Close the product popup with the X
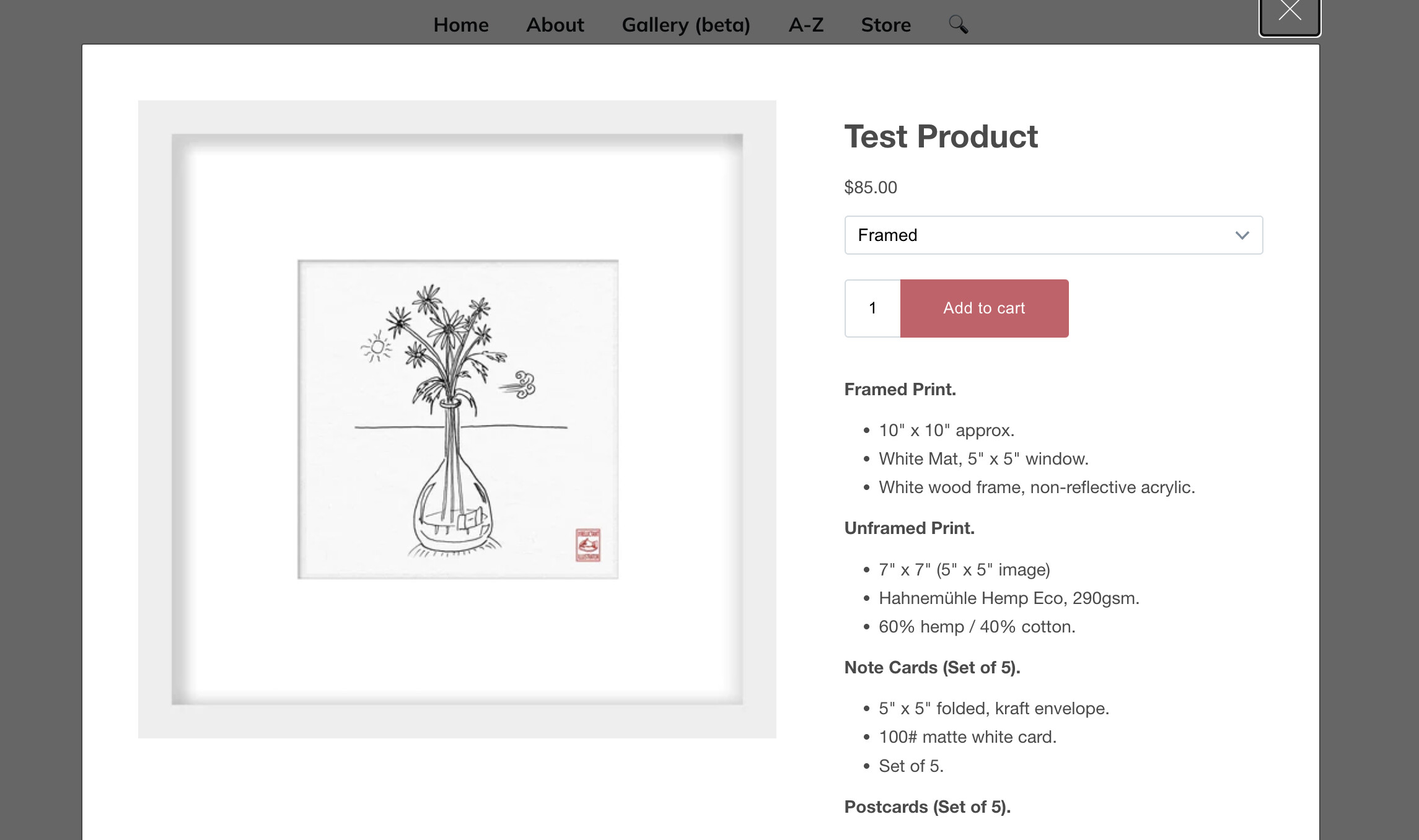Screen dimensions: 1419x840 (x=1289, y=12)
